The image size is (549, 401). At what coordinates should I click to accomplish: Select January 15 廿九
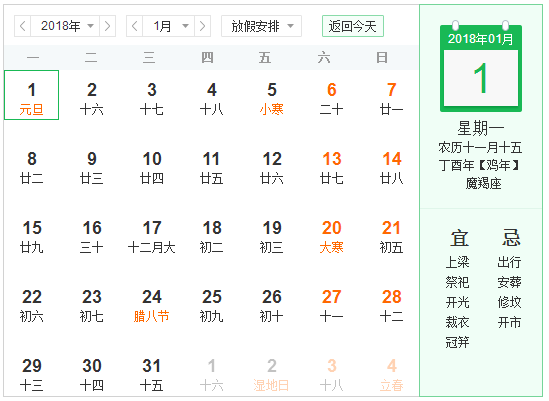[32, 236]
